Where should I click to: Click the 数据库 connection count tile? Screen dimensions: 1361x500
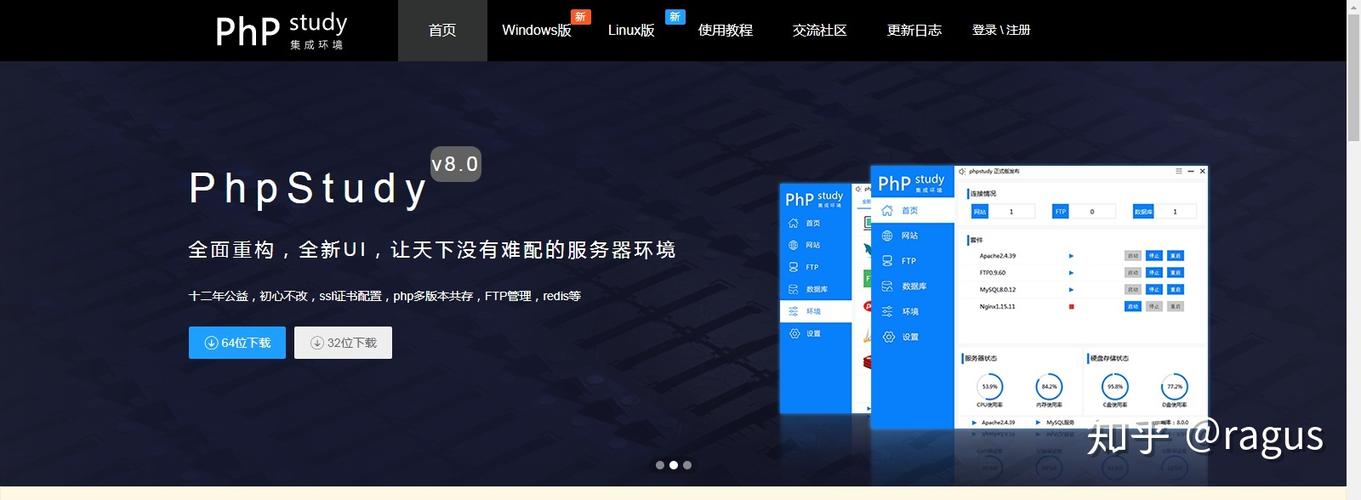coord(1165,211)
